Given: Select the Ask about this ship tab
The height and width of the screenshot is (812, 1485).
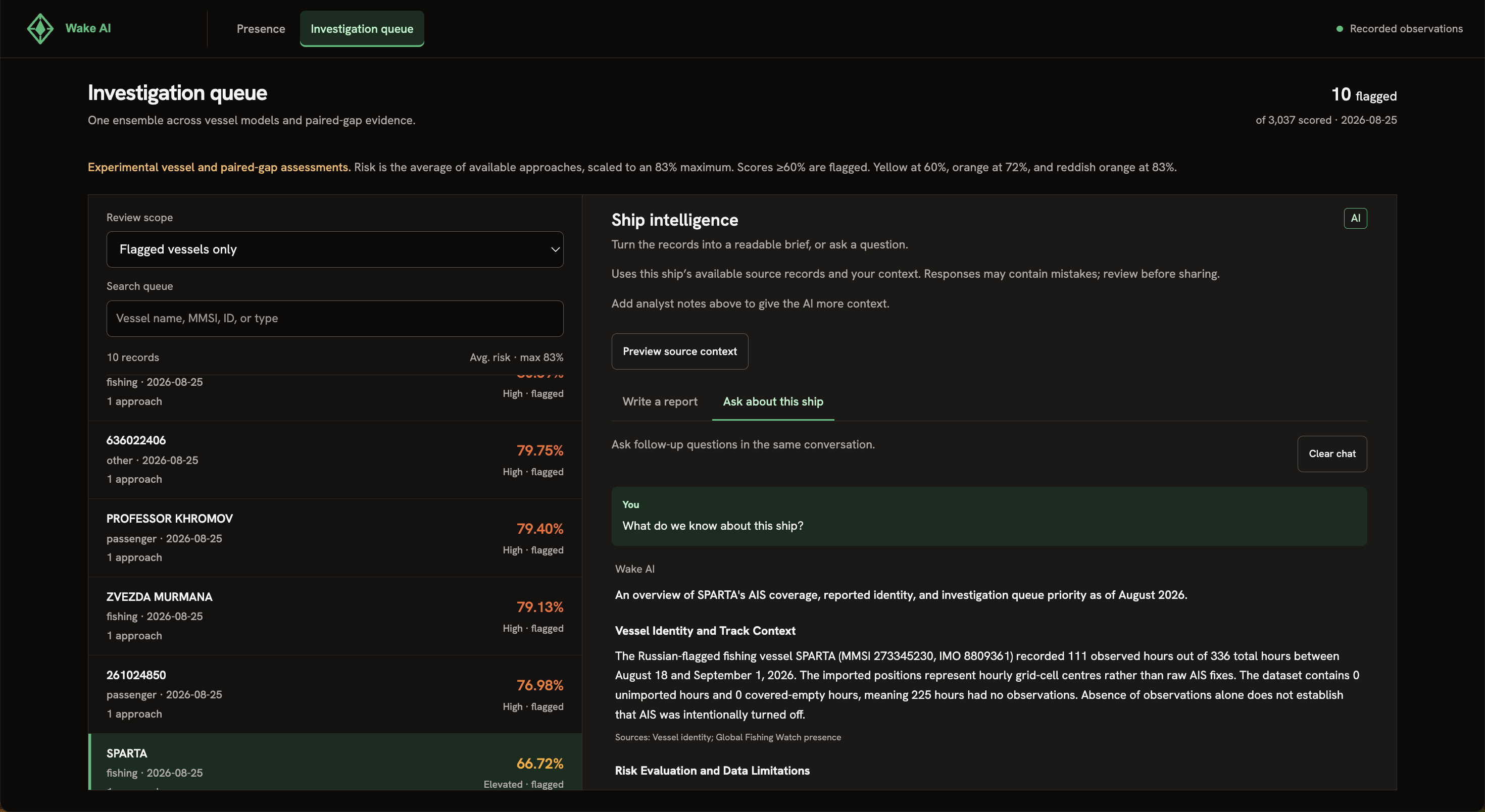Looking at the screenshot, I should pyautogui.click(x=772, y=401).
